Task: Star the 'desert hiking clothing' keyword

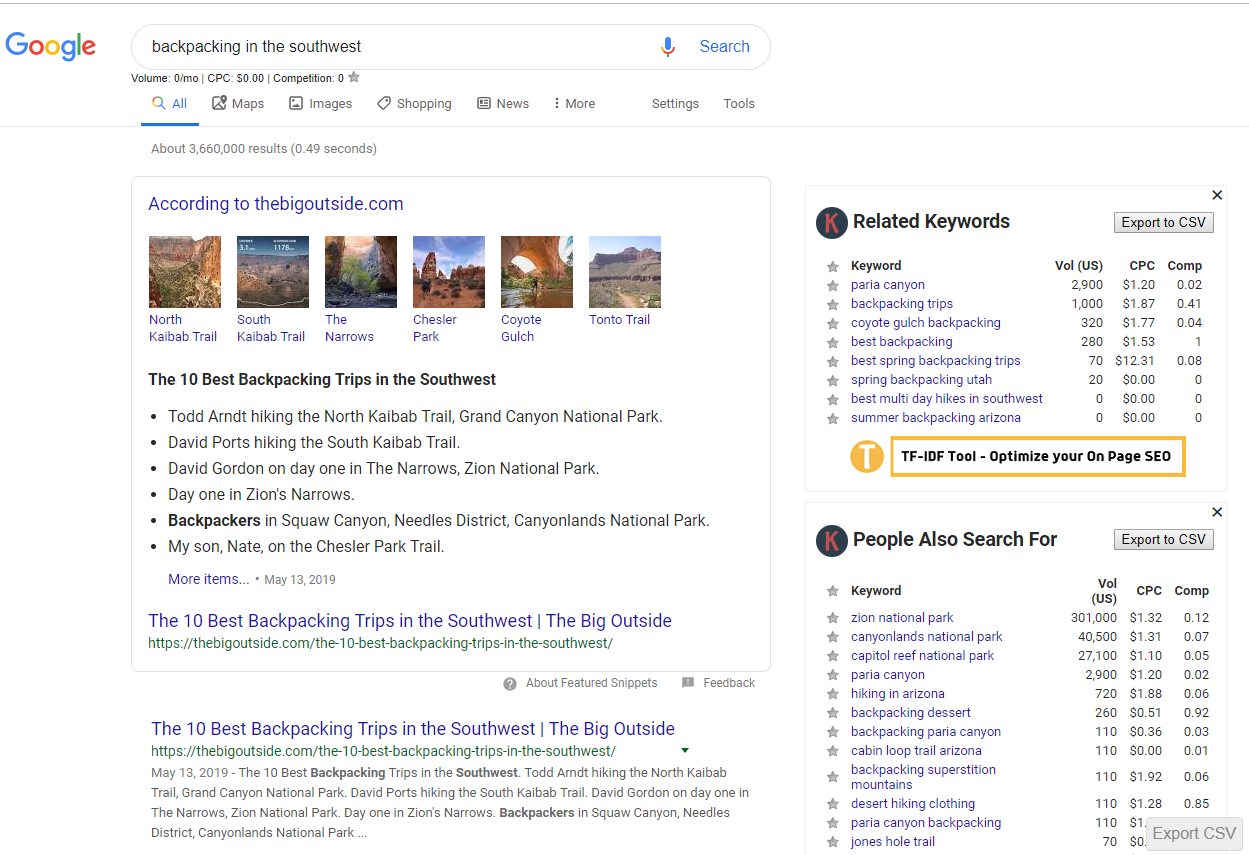Action: [x=832, y=804]
